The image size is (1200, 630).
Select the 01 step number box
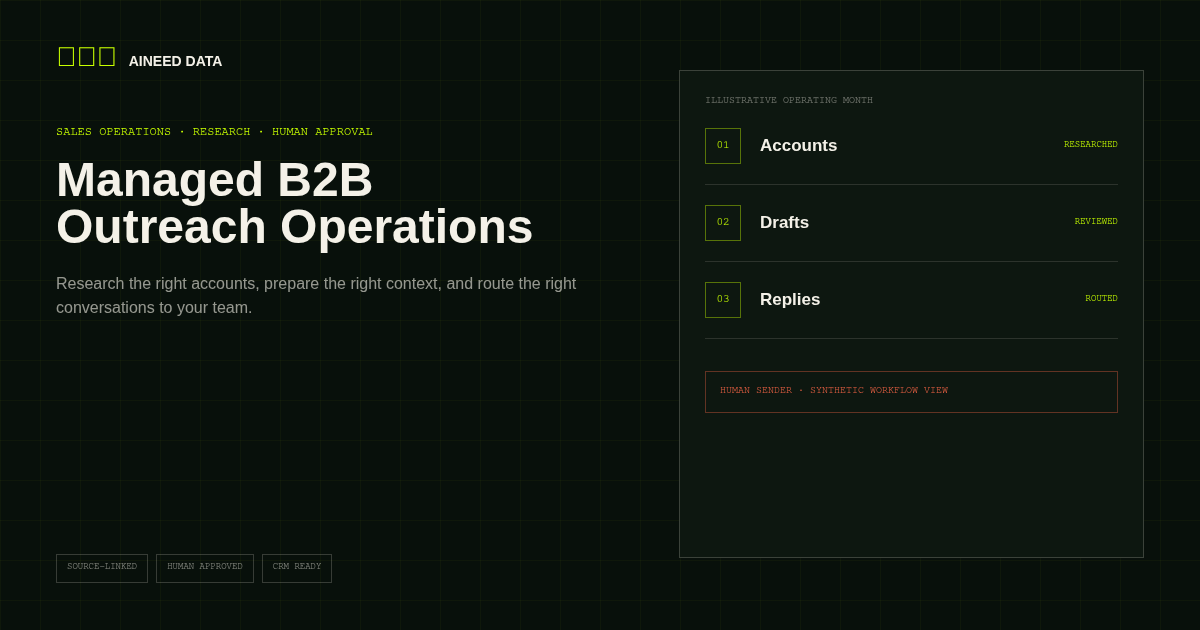723,146
